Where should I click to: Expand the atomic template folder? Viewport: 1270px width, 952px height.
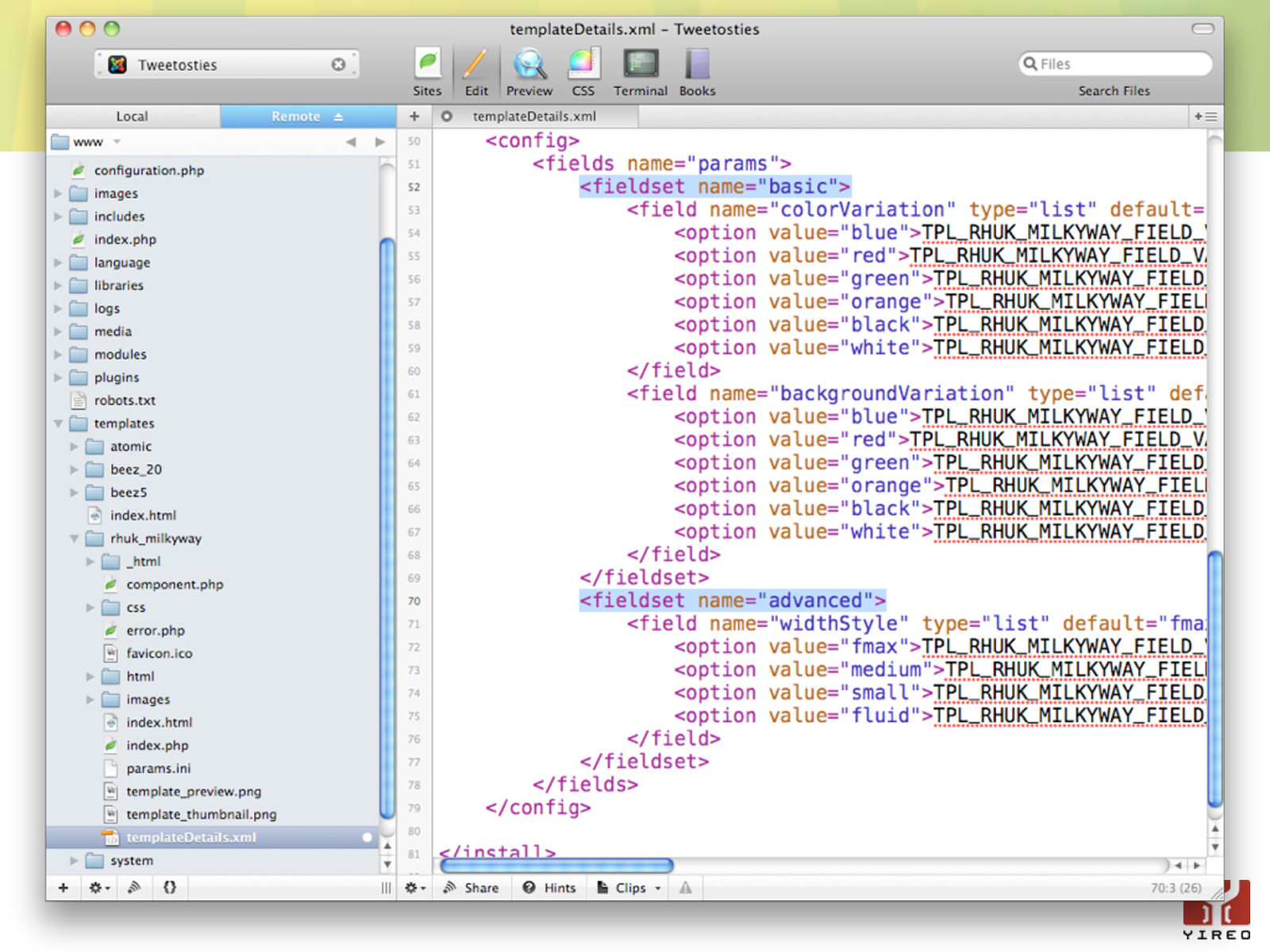point(74,447)
